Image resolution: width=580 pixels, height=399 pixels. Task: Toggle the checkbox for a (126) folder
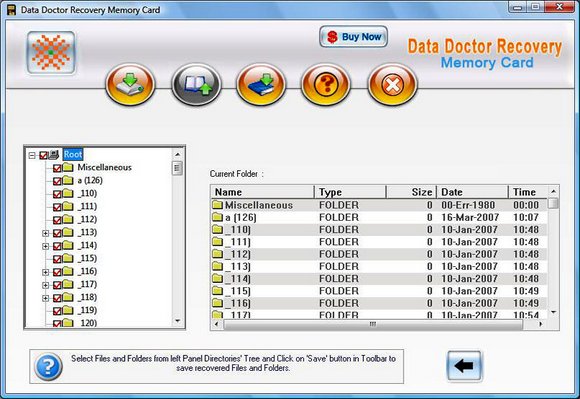click(x=57, y=181)
